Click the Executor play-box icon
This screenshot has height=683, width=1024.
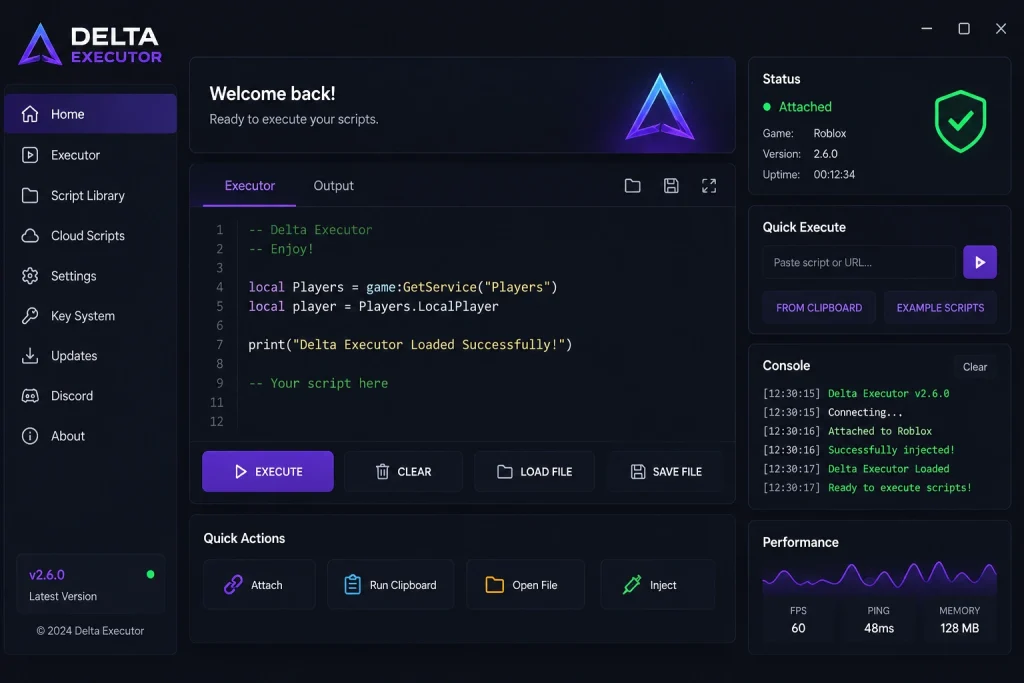point(30,155)
